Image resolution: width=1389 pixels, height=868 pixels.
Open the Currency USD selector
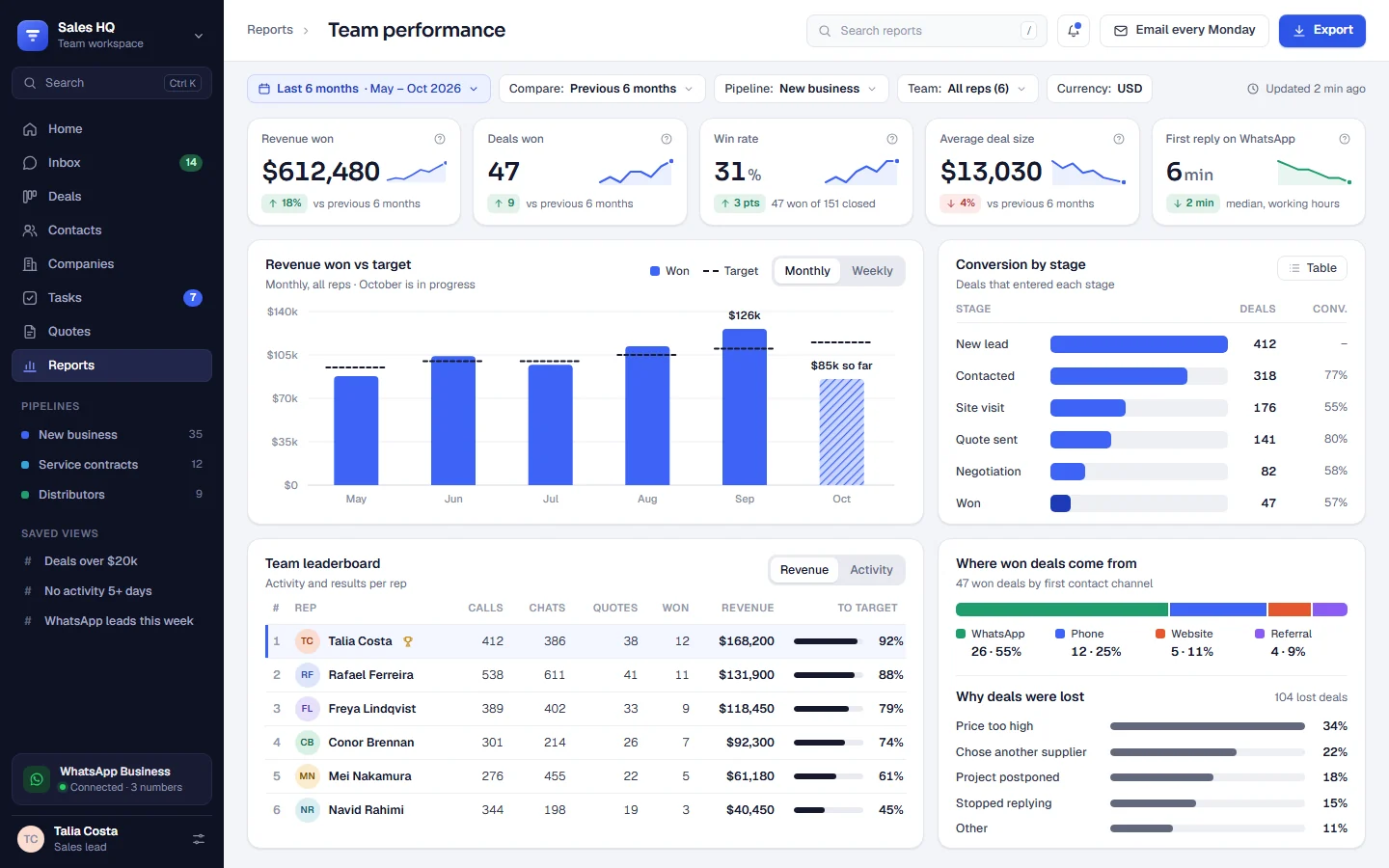(1100, 89)
